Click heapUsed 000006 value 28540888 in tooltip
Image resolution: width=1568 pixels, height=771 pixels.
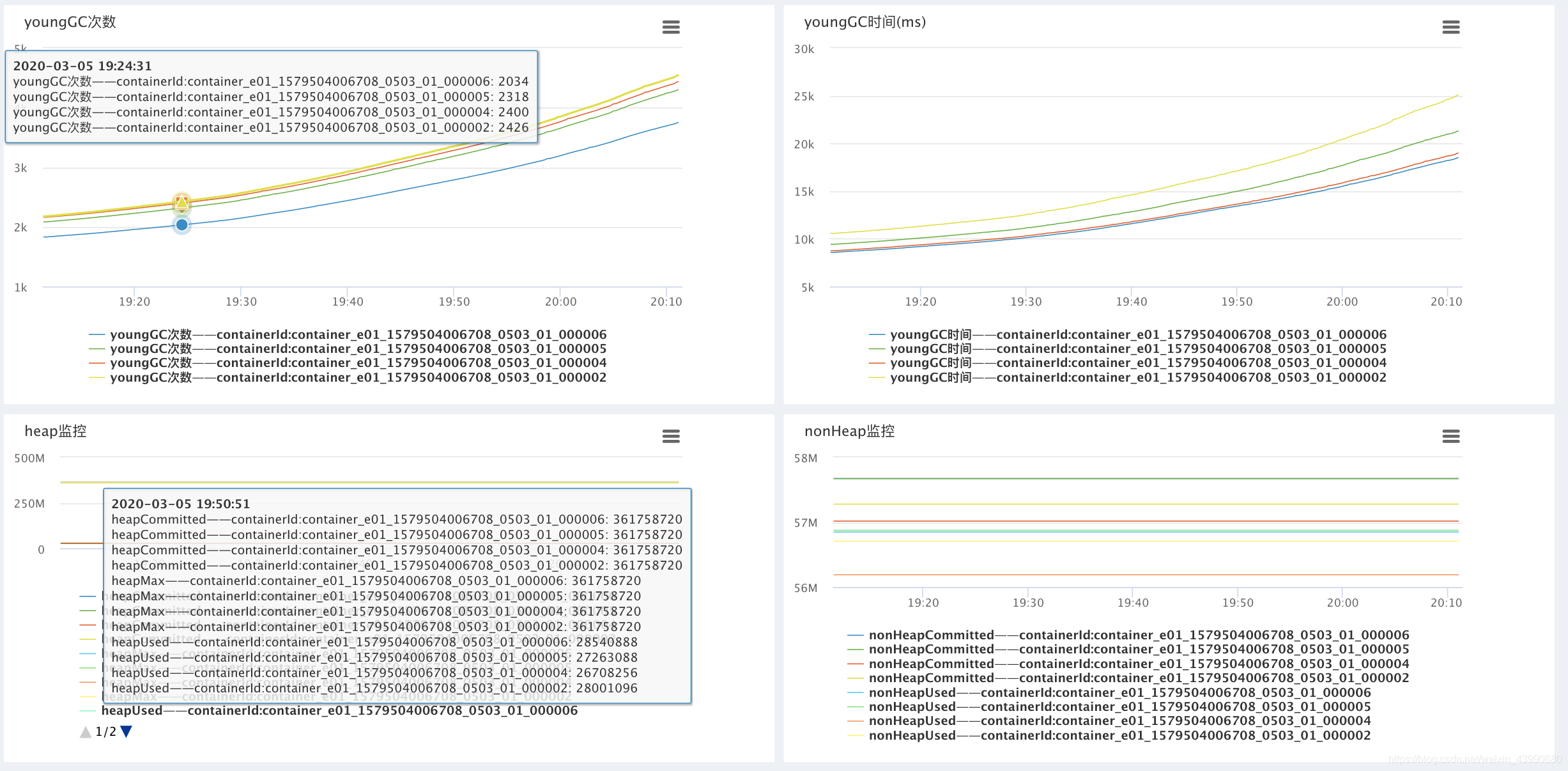coord(607,642)
